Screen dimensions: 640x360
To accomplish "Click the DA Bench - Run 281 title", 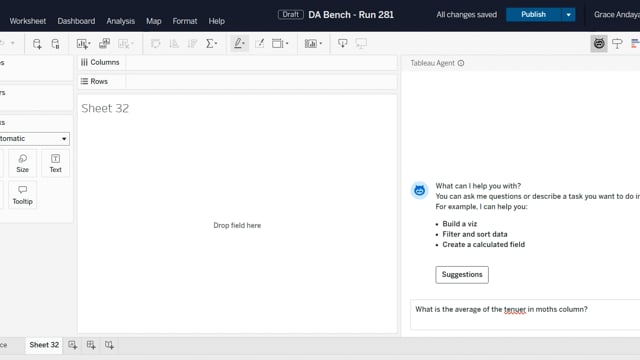I will pyautogui.click(x=351, y=15).
